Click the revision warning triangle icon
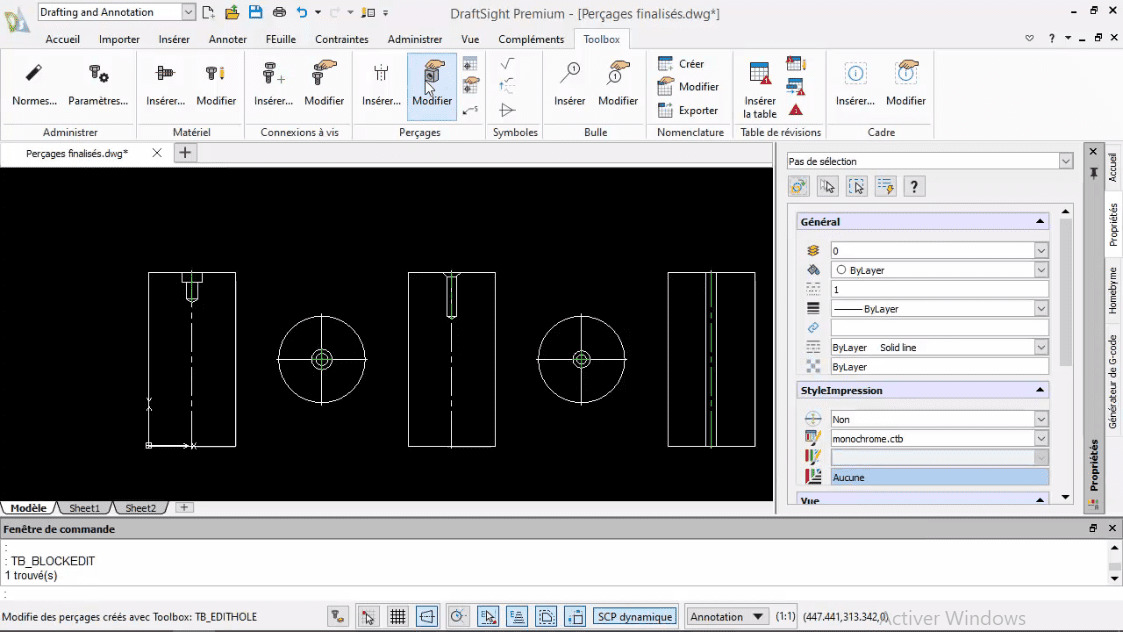Image resolution: width=1123 pixels, height=632 pixels. 796,110
